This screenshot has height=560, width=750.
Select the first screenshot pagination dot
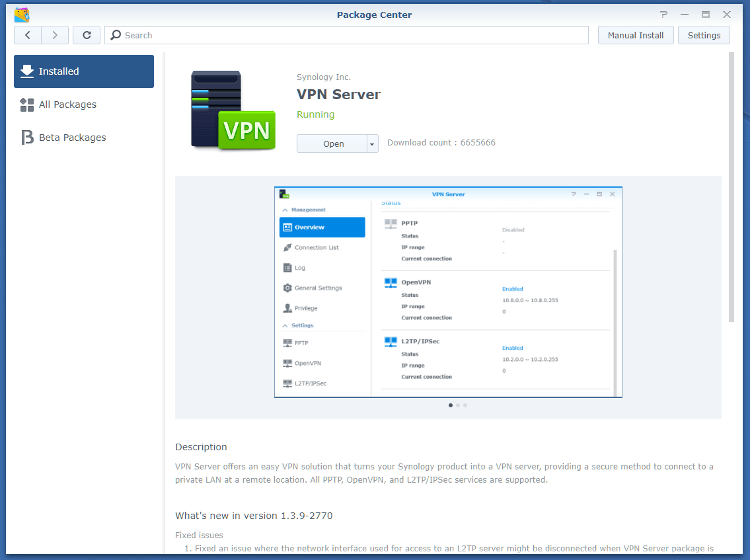point(451,405)
